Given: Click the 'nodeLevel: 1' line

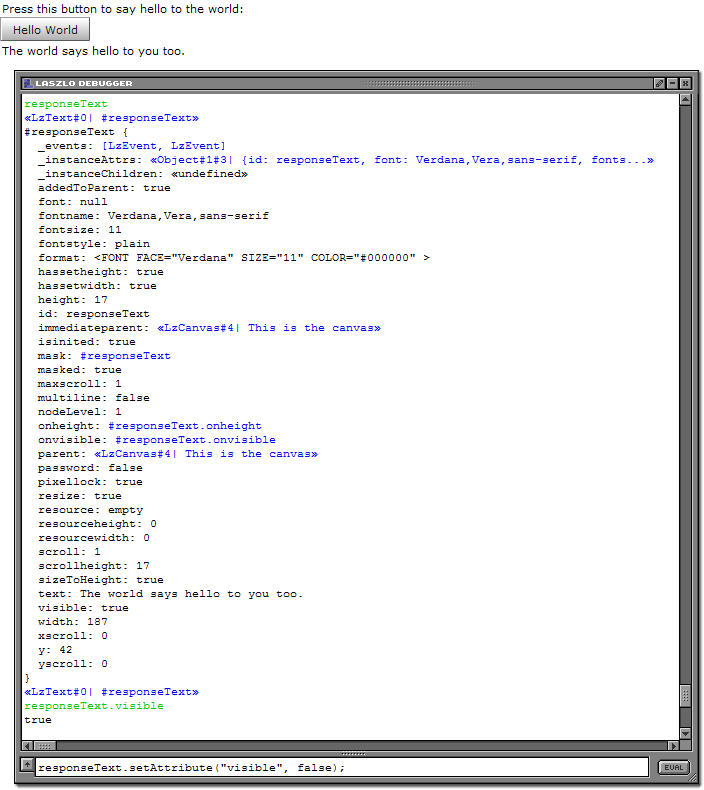Looking at the screenshot, I should coord(80,412).
